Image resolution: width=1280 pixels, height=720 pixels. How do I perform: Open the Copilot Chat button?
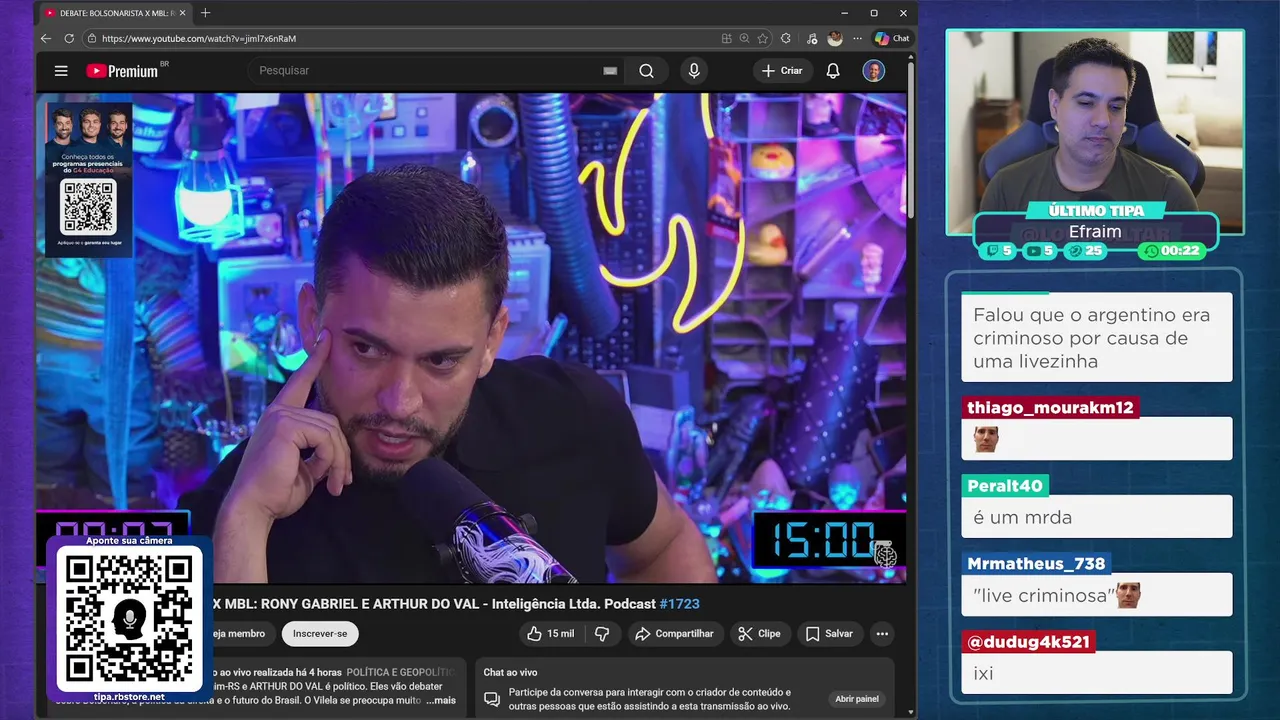[892, 38]
